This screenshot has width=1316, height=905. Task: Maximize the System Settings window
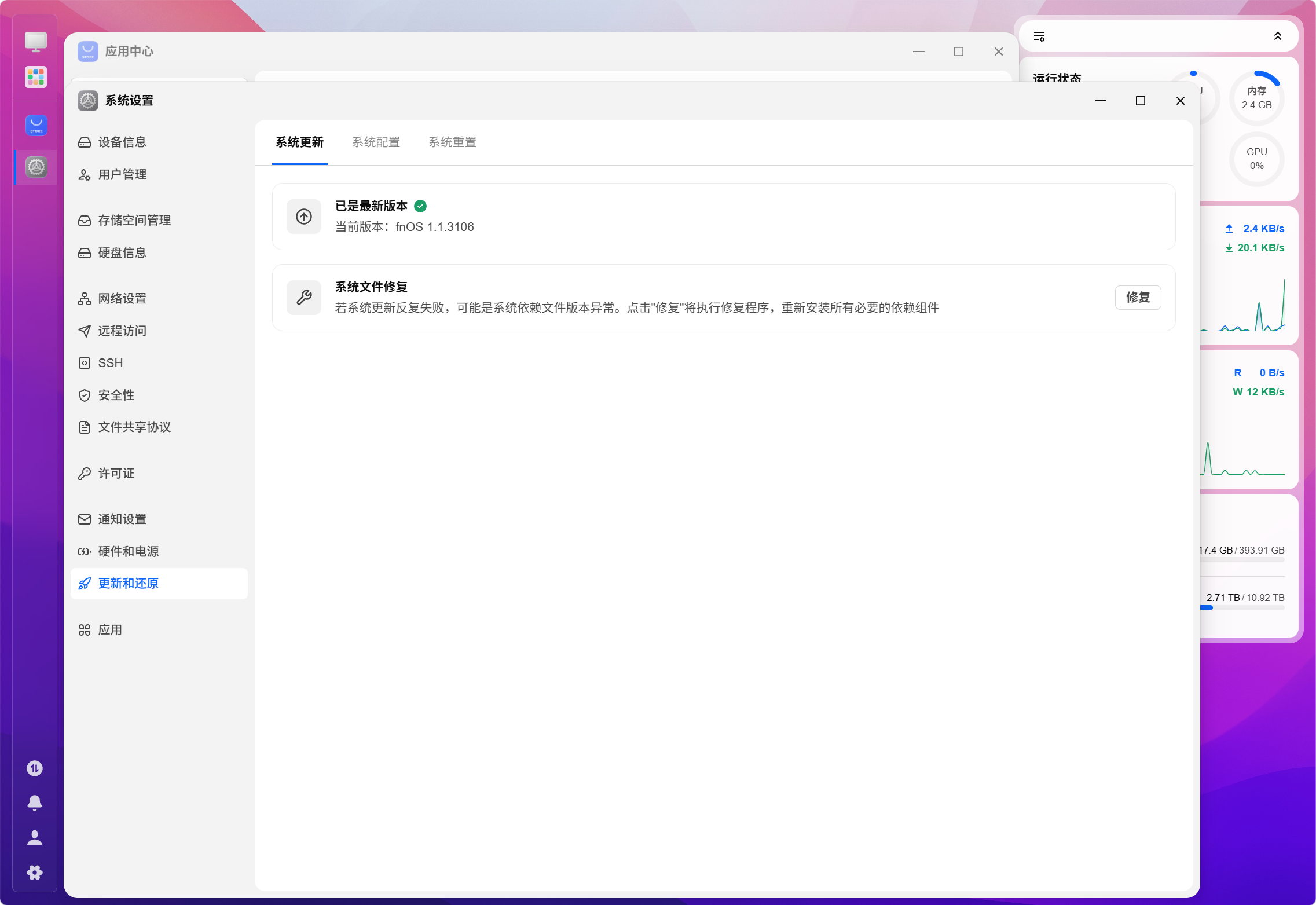click(x=1141, y=101)
